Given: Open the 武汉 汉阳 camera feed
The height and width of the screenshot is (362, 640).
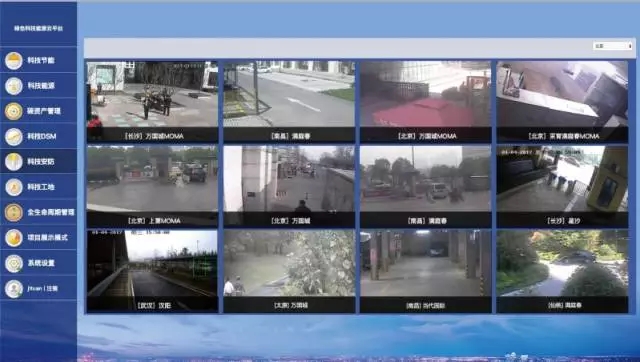Looking at the screenshot, I should 152,271.
